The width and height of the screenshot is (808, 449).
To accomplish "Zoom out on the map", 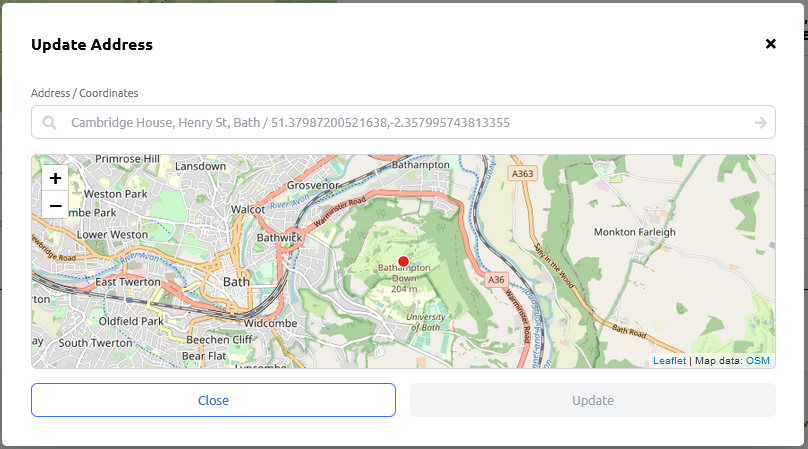I will pyautogui.click(x=55, y=205).
